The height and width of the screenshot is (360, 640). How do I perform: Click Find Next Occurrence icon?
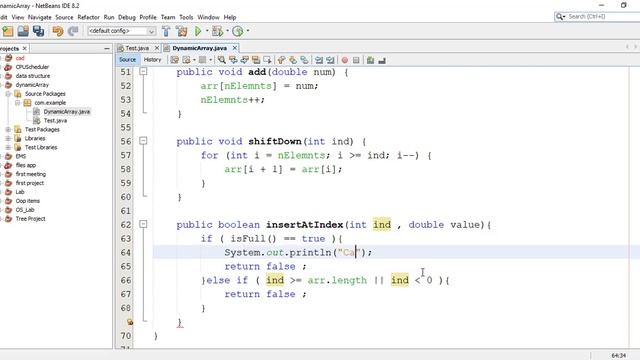[x=244, y=60]
